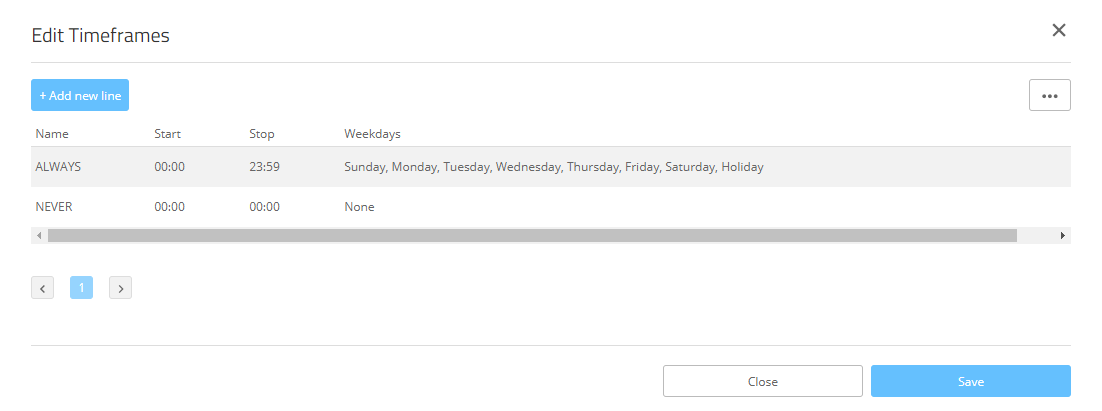Viewport: 1102px width, 411px height.
Task: Go to the previous page arrow
Action: (42, 289)
